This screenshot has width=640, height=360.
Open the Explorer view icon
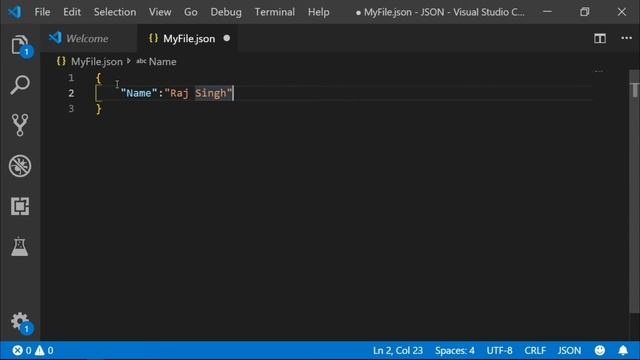[20, 45]
